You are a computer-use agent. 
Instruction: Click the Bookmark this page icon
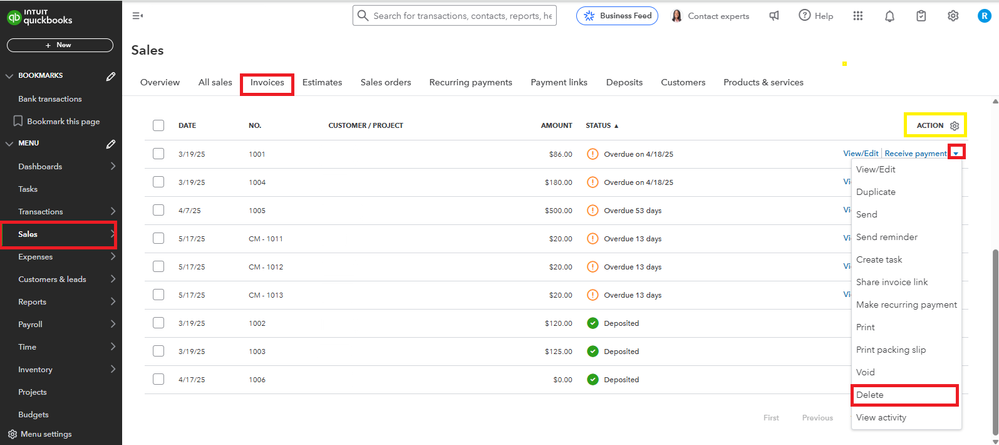[x=18, y=121]
